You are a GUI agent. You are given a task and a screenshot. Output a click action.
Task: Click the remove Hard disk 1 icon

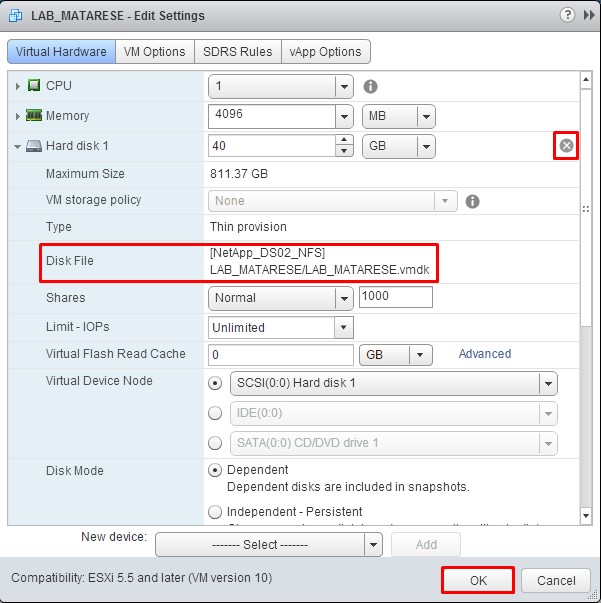pyautogui.click(x=567, y=146)
